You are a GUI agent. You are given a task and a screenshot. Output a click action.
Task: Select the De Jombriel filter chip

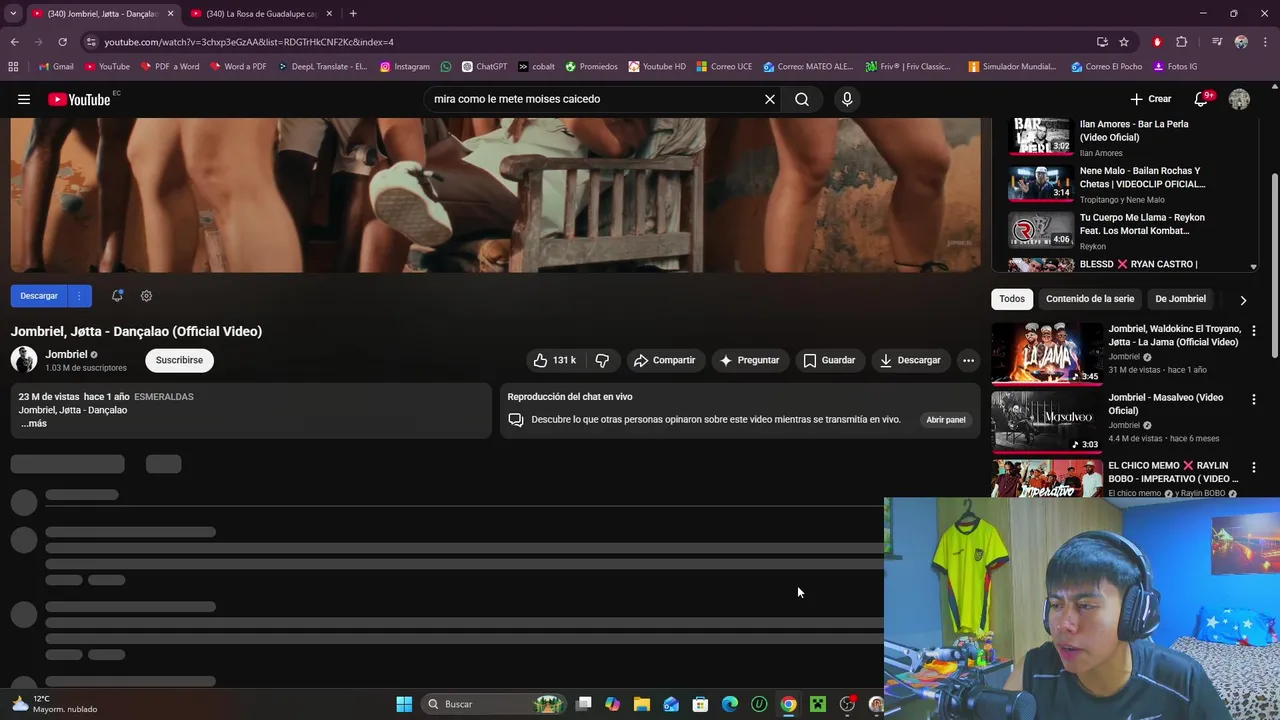pos(1180,299)
